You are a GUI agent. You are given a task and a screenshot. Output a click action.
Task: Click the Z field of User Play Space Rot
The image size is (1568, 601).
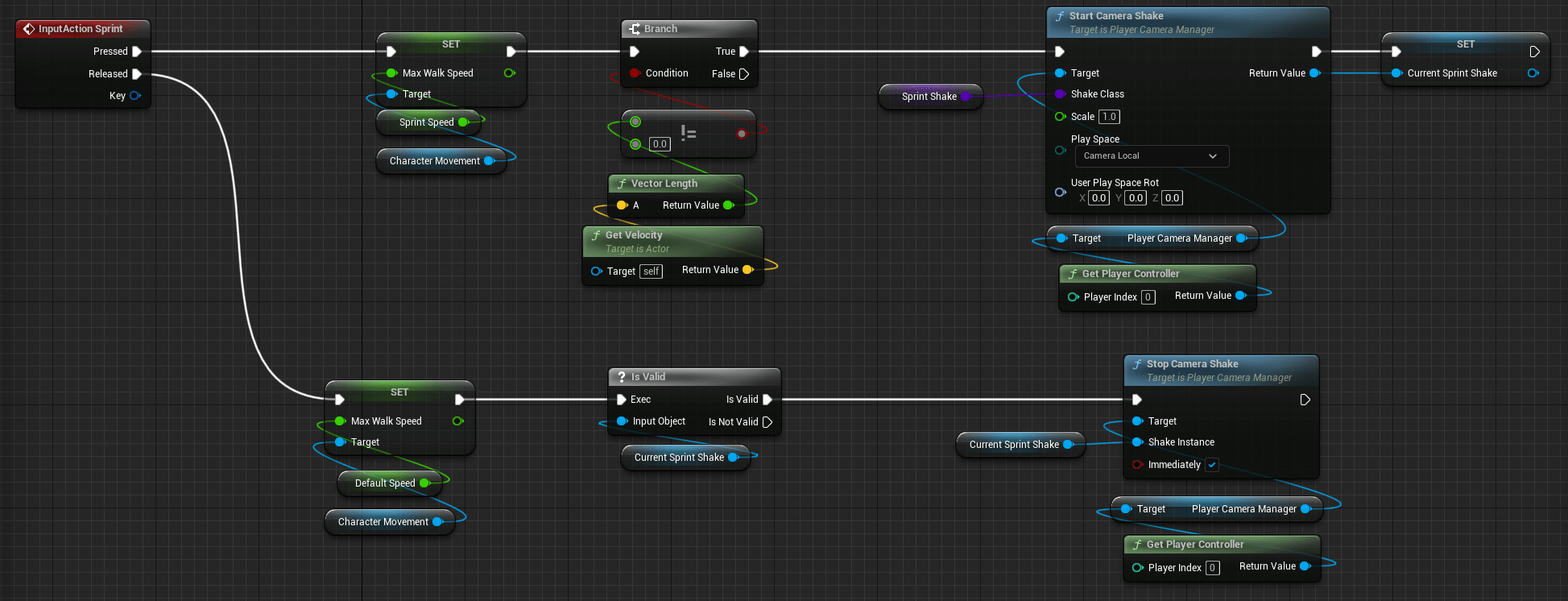coord(1172,198)
